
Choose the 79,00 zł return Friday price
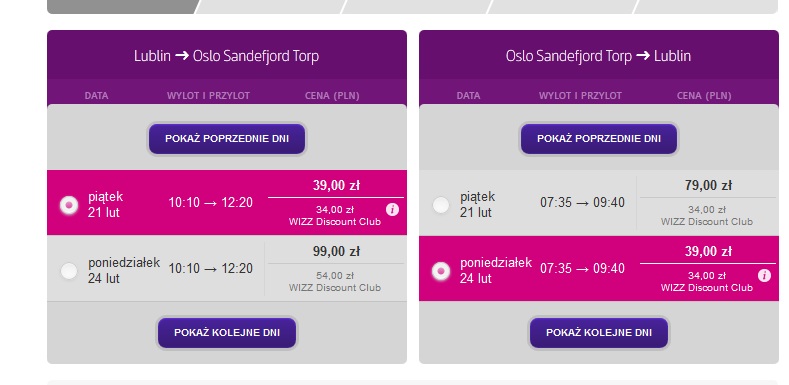(x=708, y=186)
